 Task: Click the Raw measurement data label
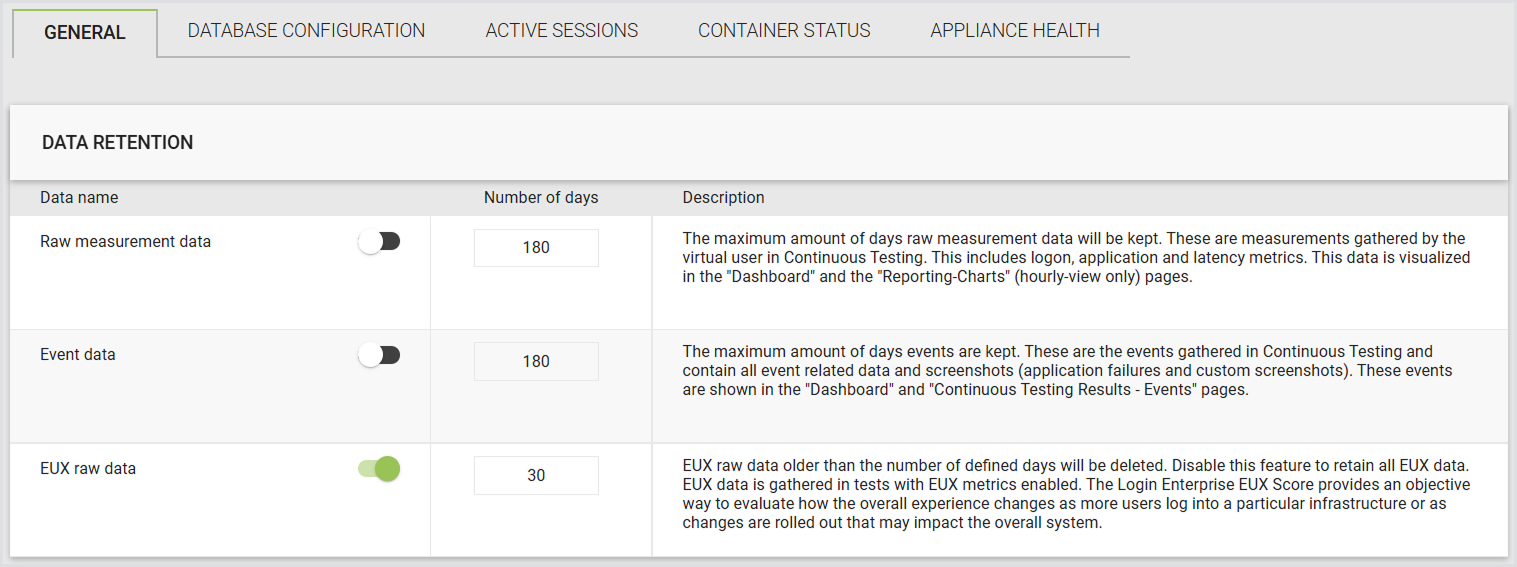pos(126,241)
